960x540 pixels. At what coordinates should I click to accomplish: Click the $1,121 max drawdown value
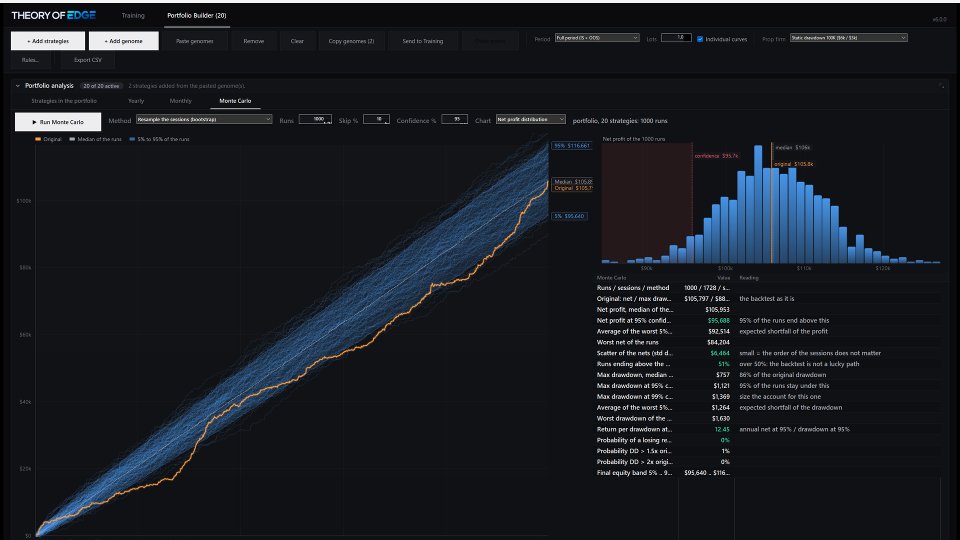pyautogui.click(x=721, y=386)
